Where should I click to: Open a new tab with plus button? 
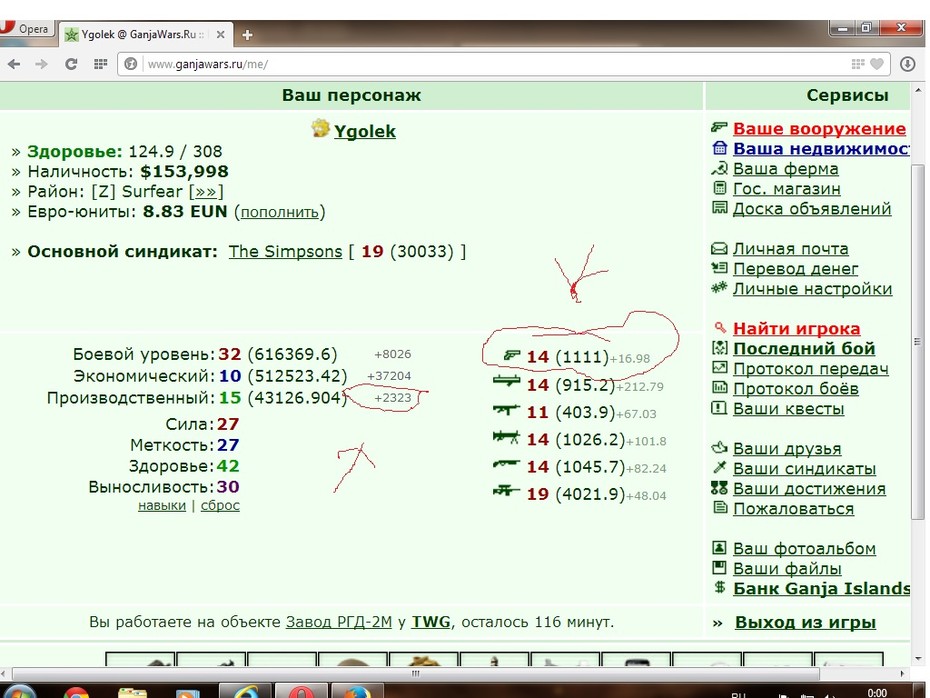point(247,35)
